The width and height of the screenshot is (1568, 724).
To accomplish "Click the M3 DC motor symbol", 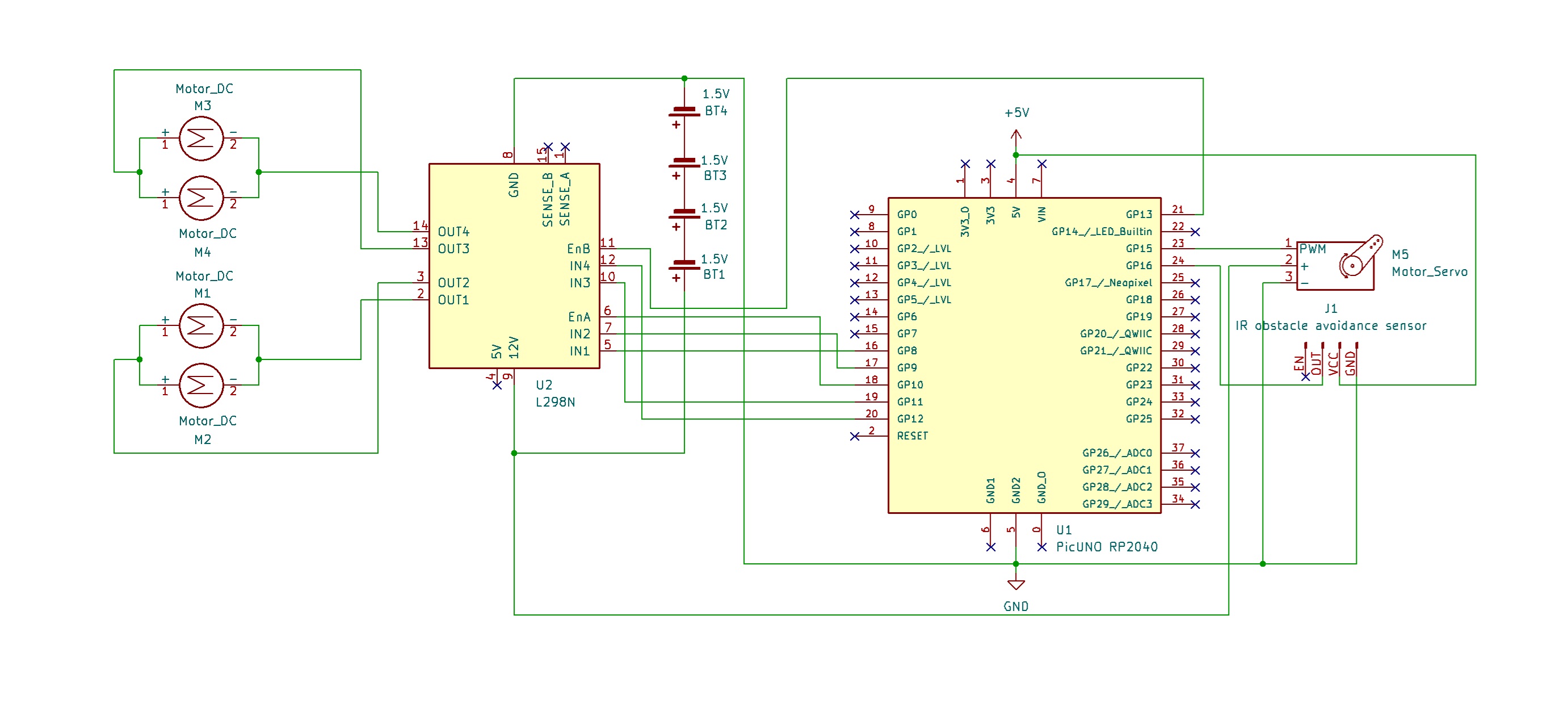I will pyautogui.click(x=201, y=139).
